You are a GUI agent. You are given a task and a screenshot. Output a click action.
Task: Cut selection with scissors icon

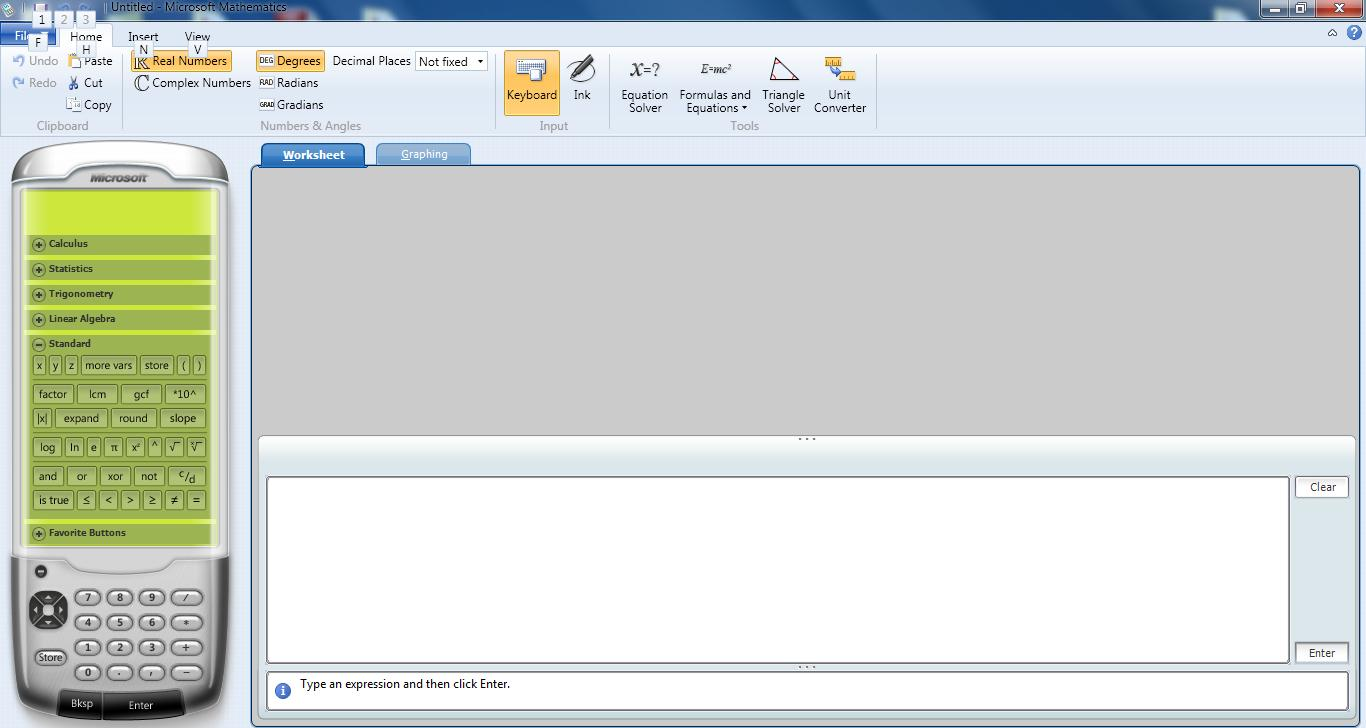coord(74,83)
